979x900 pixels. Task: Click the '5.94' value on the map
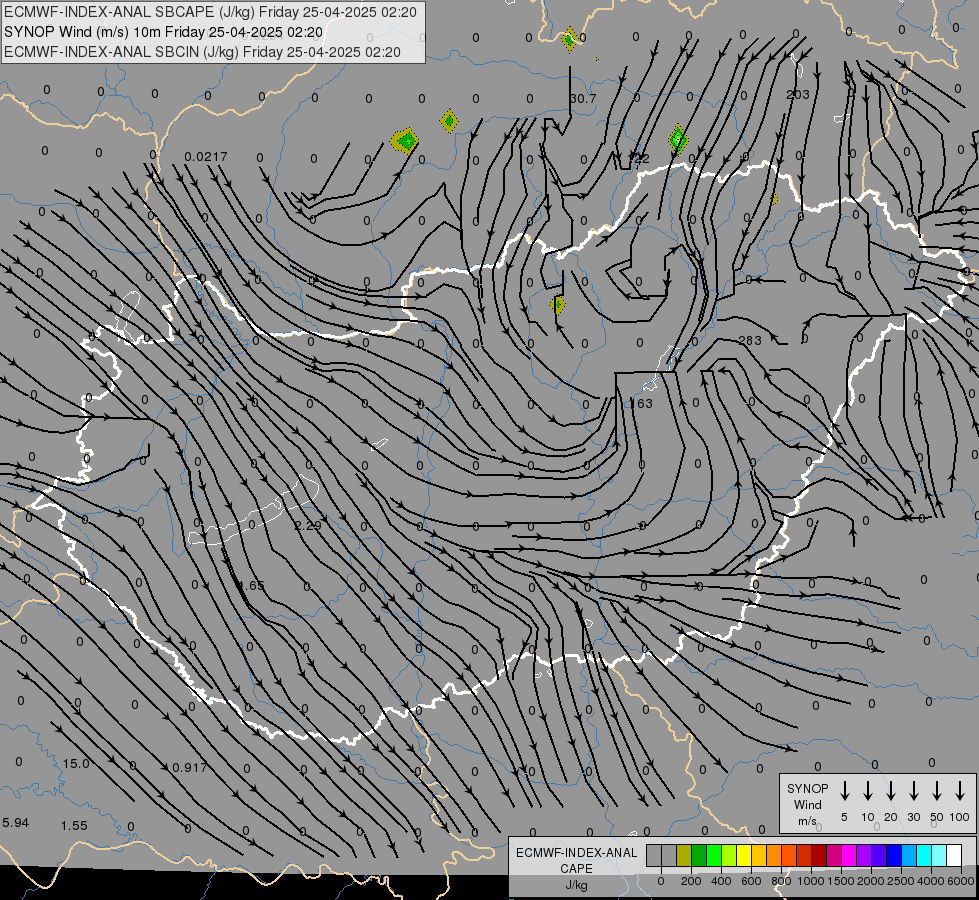pos(16,823)
